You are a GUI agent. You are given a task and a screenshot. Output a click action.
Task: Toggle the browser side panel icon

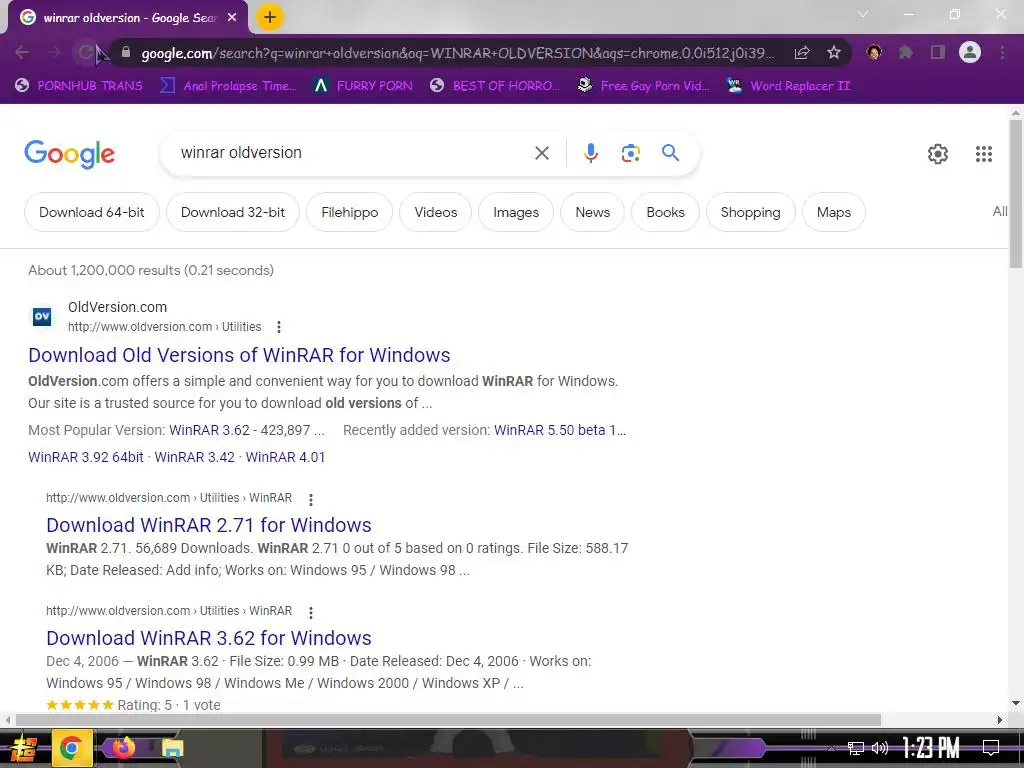(938, 52)
